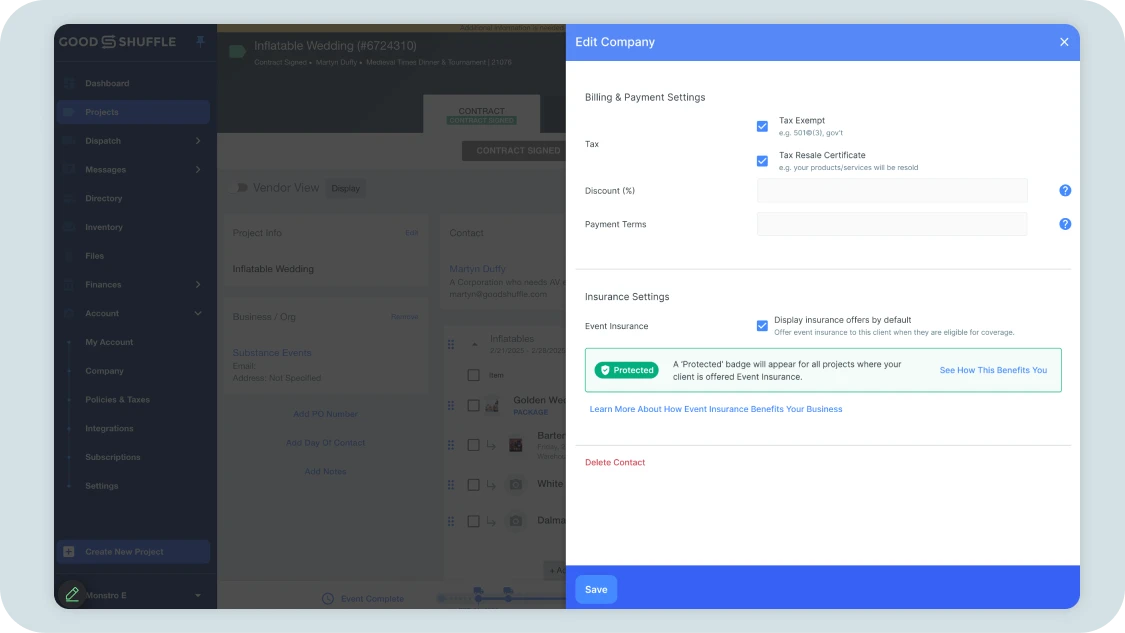Uncheck Display insurance offers by default
Viewport: 1125px width, 633px height.
pyautogui.click(x=762, y=324)
